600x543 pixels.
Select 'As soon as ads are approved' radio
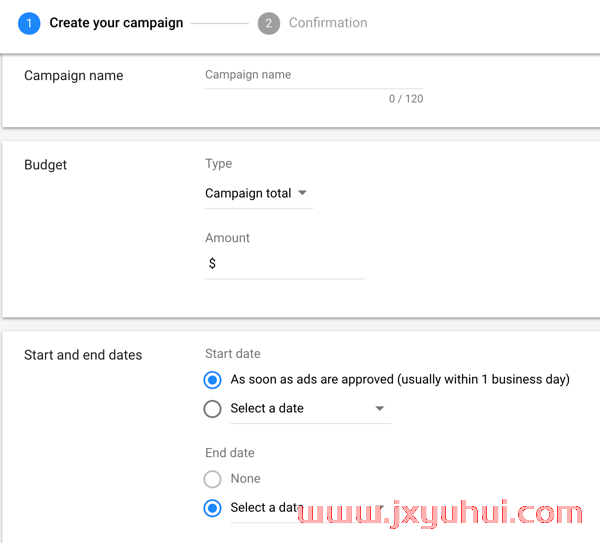click(212, 380)
